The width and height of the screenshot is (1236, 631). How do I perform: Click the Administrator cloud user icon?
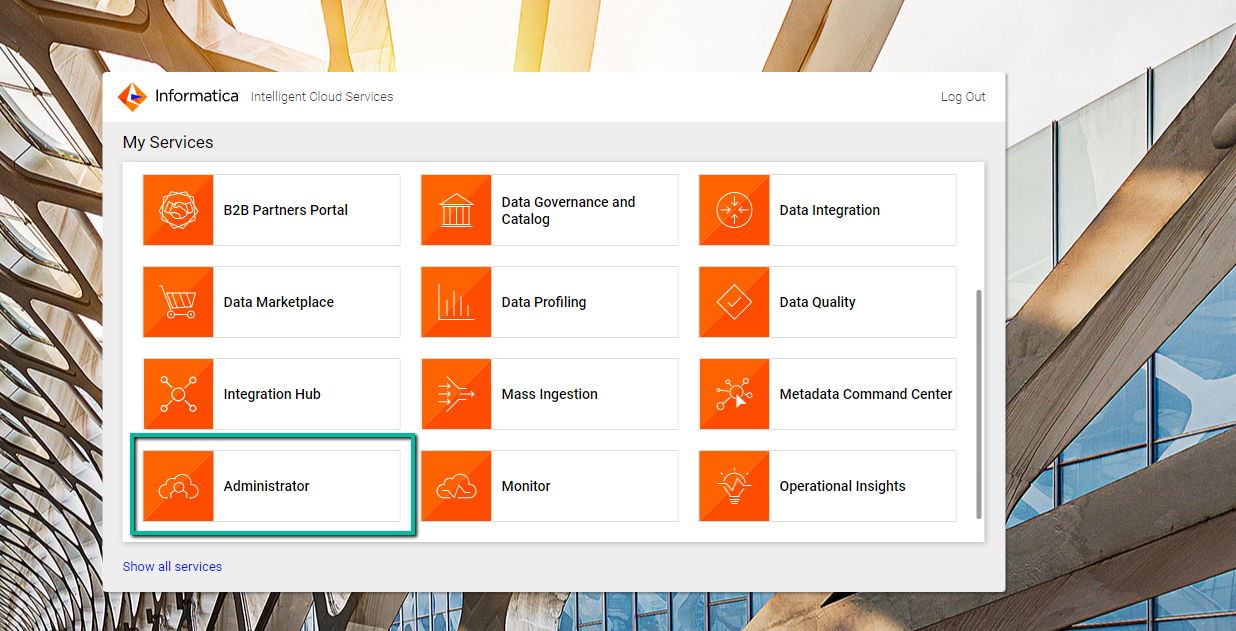(178, 486)
